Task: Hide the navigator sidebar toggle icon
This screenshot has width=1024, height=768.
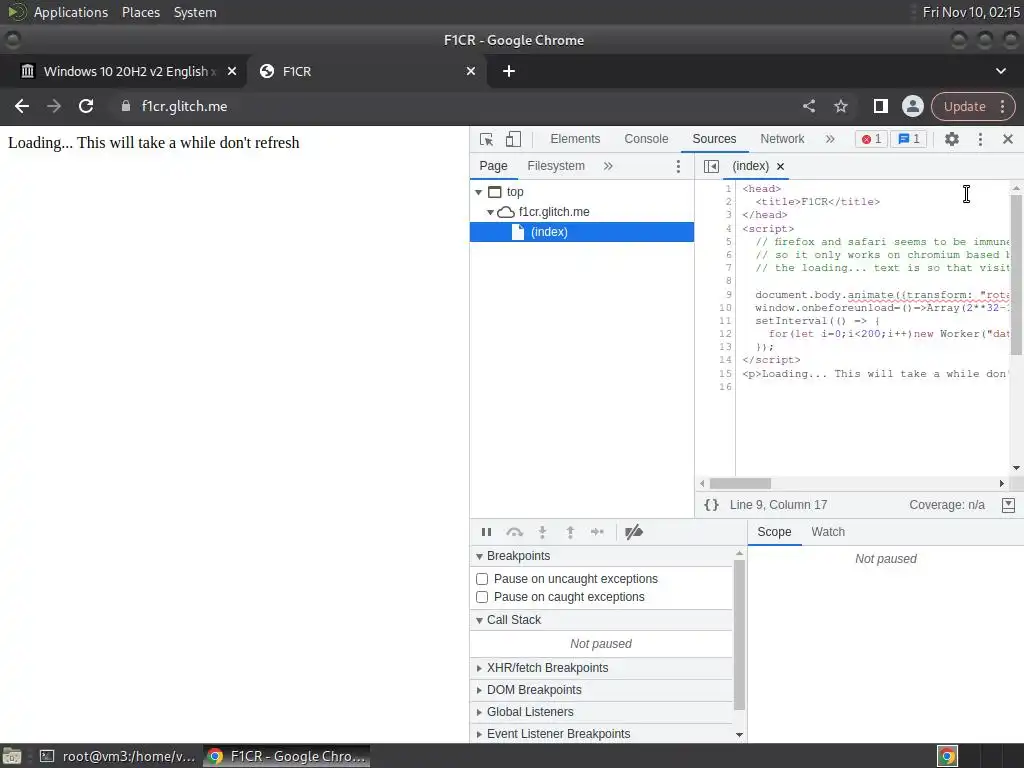Action: click(711, 167)
